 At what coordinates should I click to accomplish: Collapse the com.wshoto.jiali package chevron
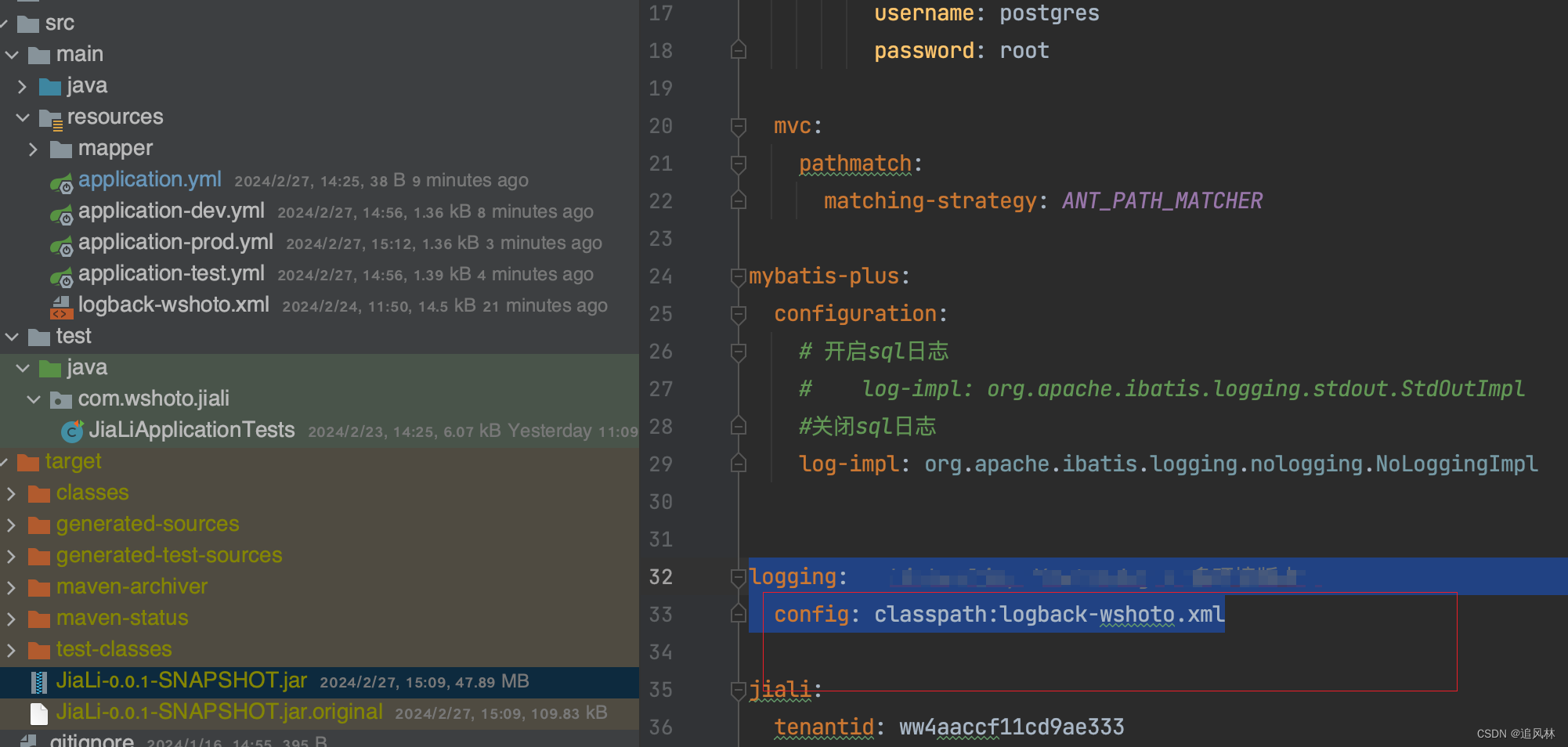[34, 399]
